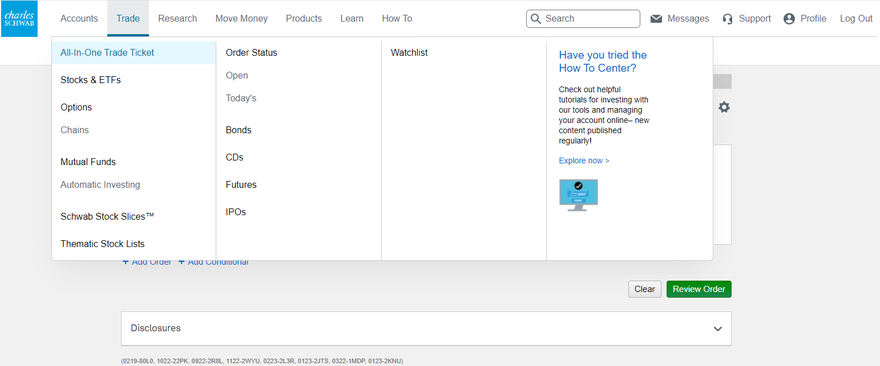Click the Profile person icon

789,19
